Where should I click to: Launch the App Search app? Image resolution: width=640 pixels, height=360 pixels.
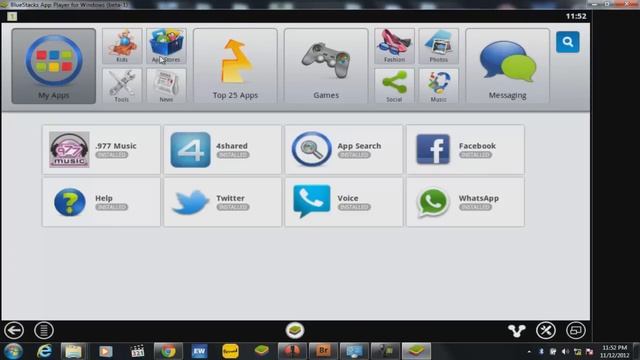(344, 150)
